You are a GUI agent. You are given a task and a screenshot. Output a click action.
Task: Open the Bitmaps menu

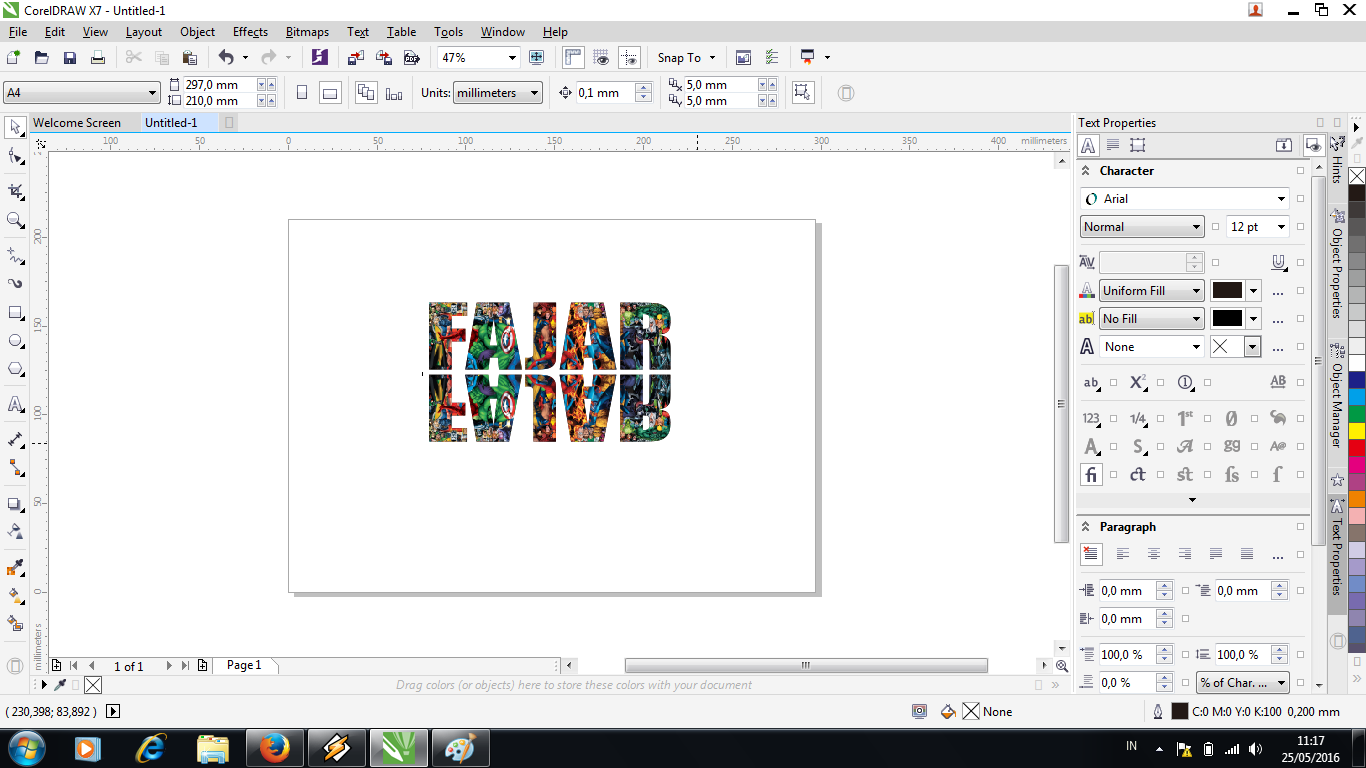click(307, 31)
